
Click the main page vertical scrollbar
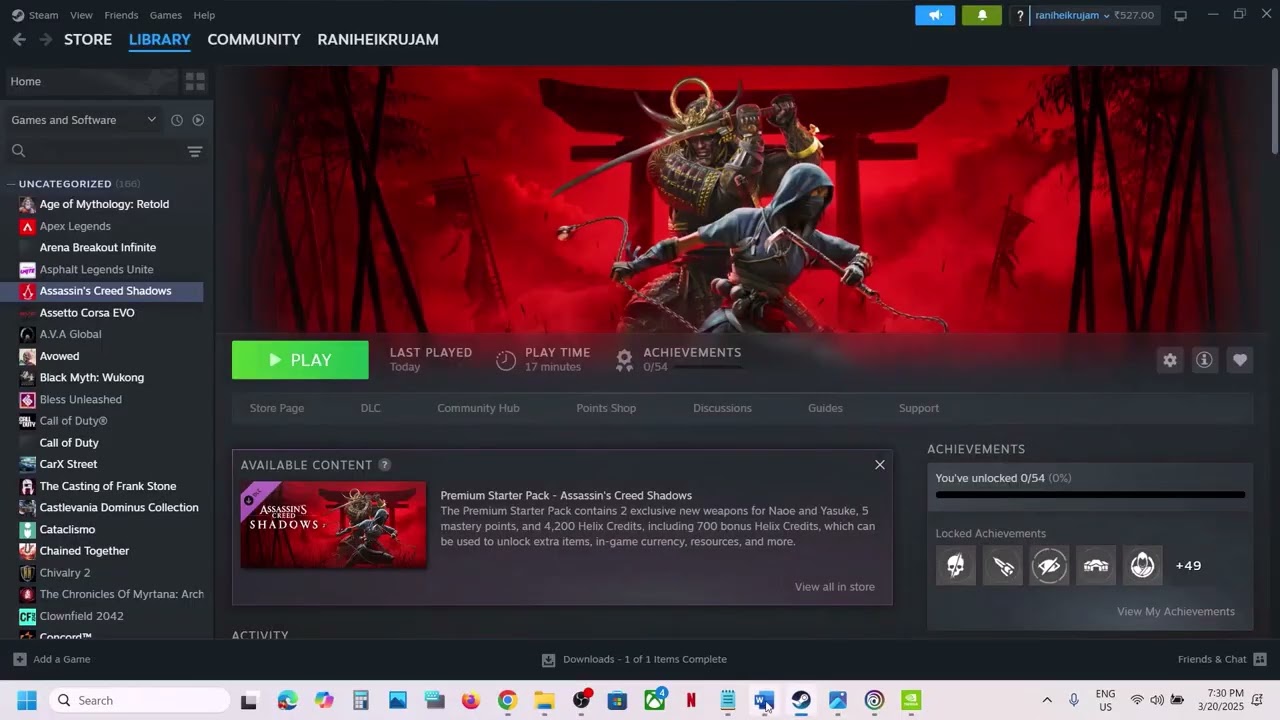point(1274,110)
